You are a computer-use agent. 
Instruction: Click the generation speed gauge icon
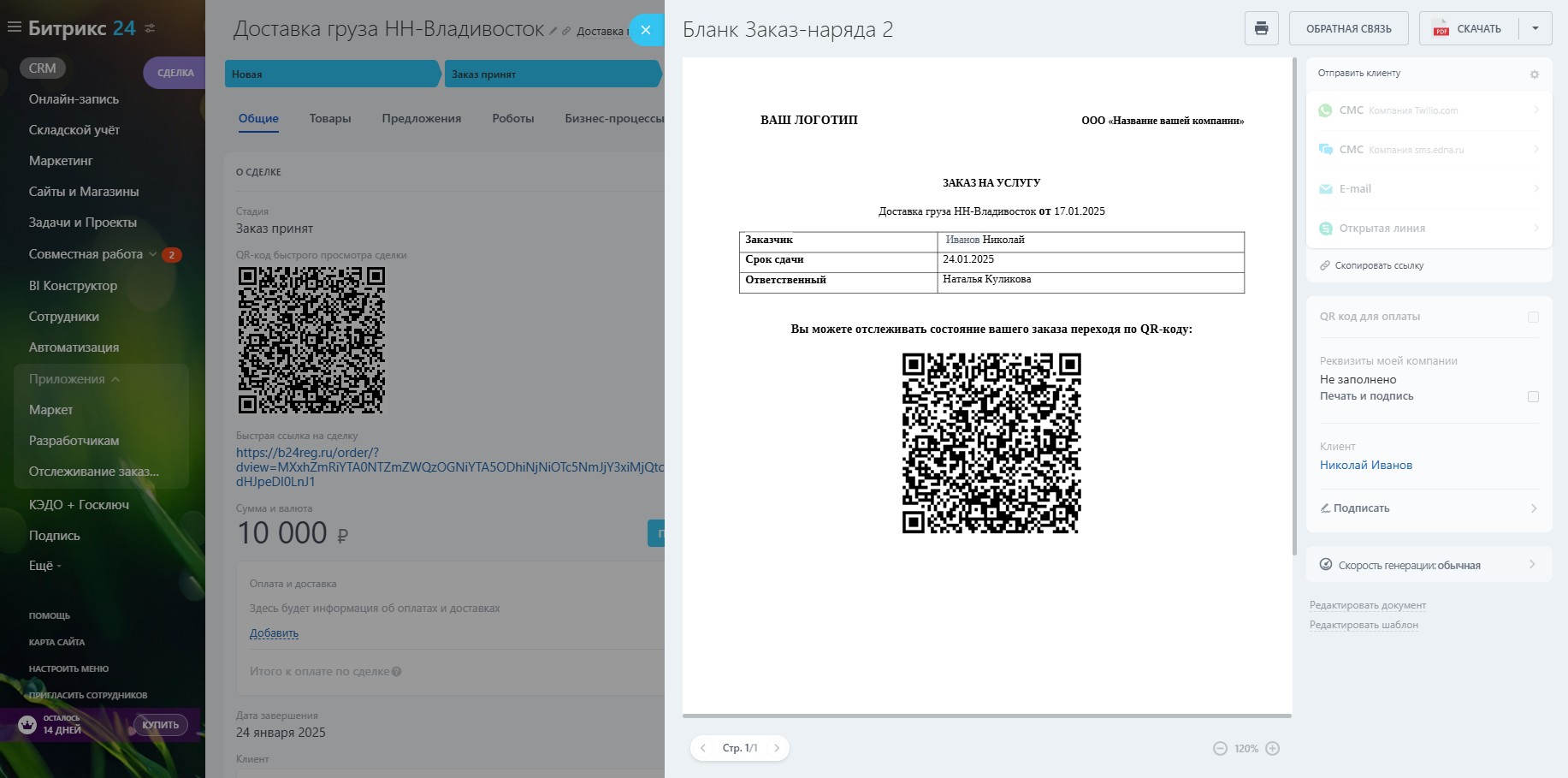pyautogui.click(x=1326, y=565)
